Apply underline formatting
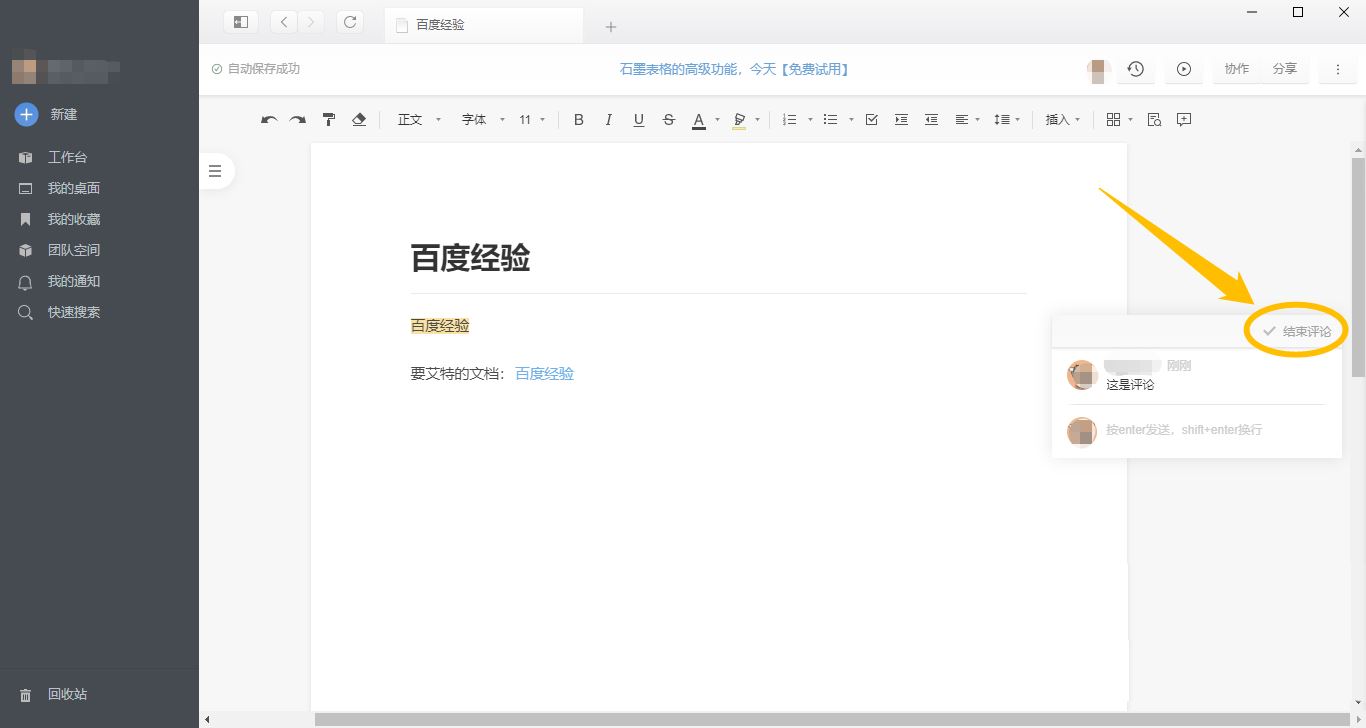Viewport: 1366px width, 728px height. click(638, 120)
